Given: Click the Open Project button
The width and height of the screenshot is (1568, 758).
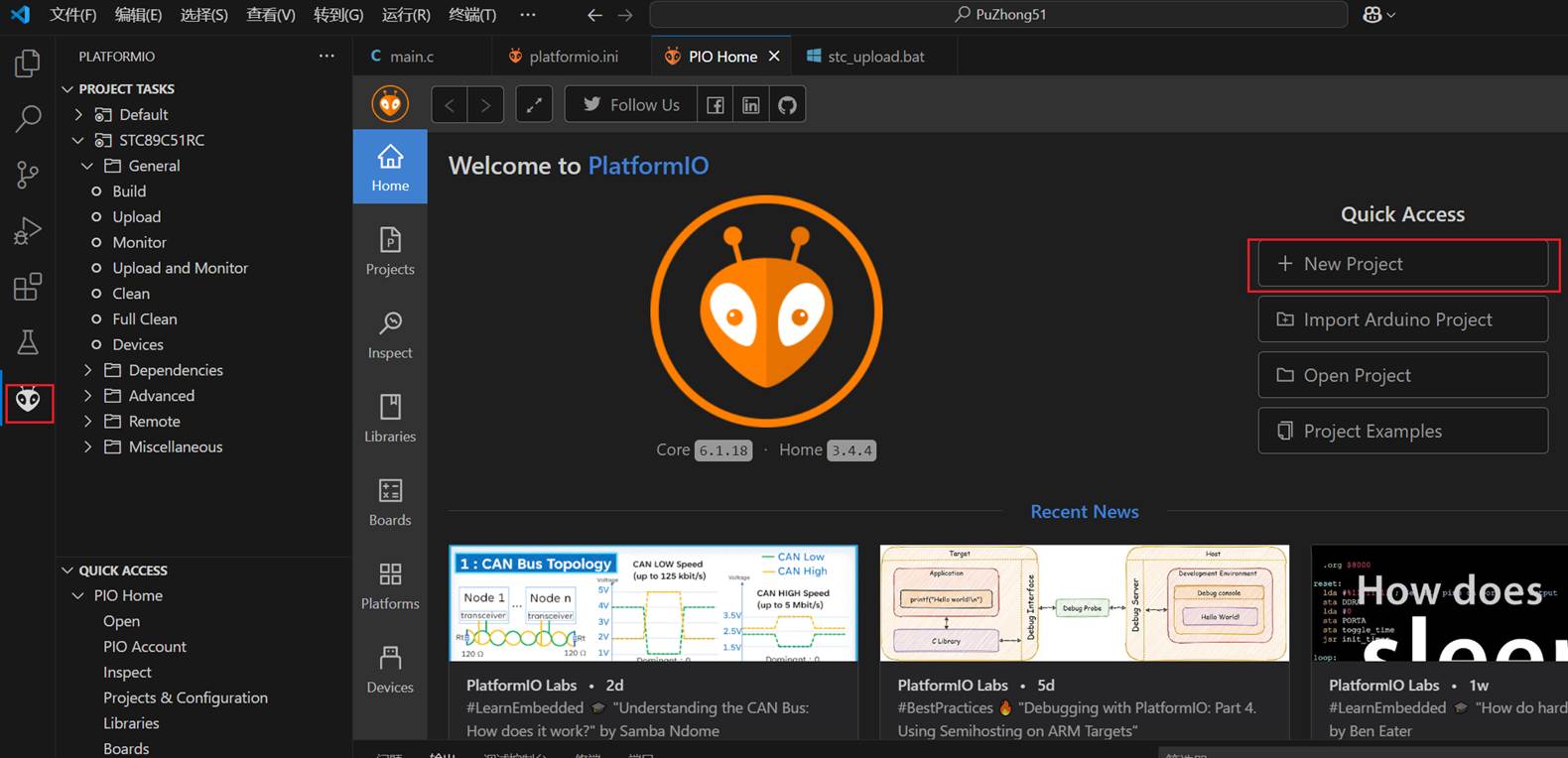Looking at the screenshot, I should tap(1403, 375).
